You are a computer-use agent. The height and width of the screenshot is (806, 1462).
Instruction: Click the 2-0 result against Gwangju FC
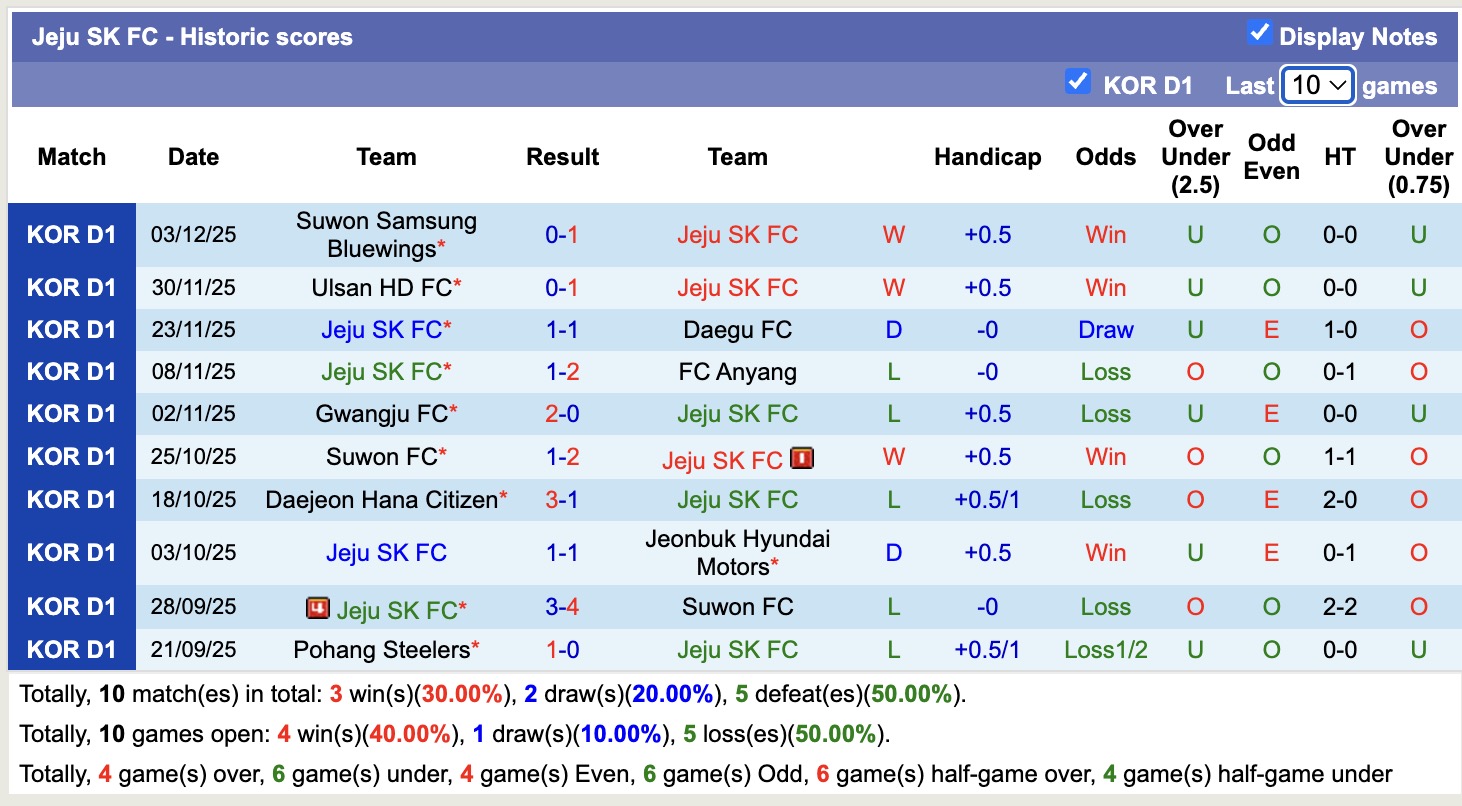[x=562, y=414]
